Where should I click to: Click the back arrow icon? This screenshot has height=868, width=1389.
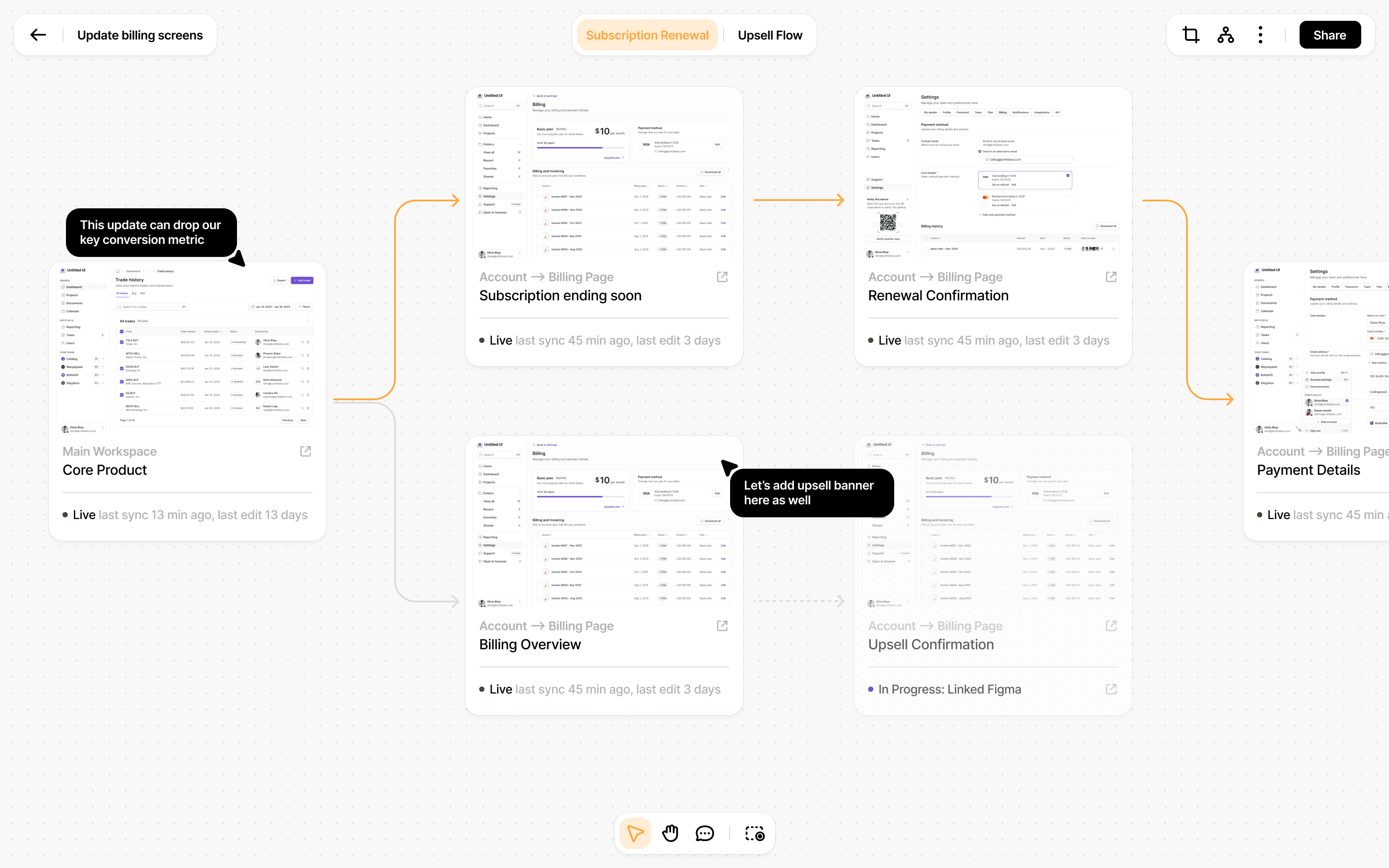(x=38, y=35)
